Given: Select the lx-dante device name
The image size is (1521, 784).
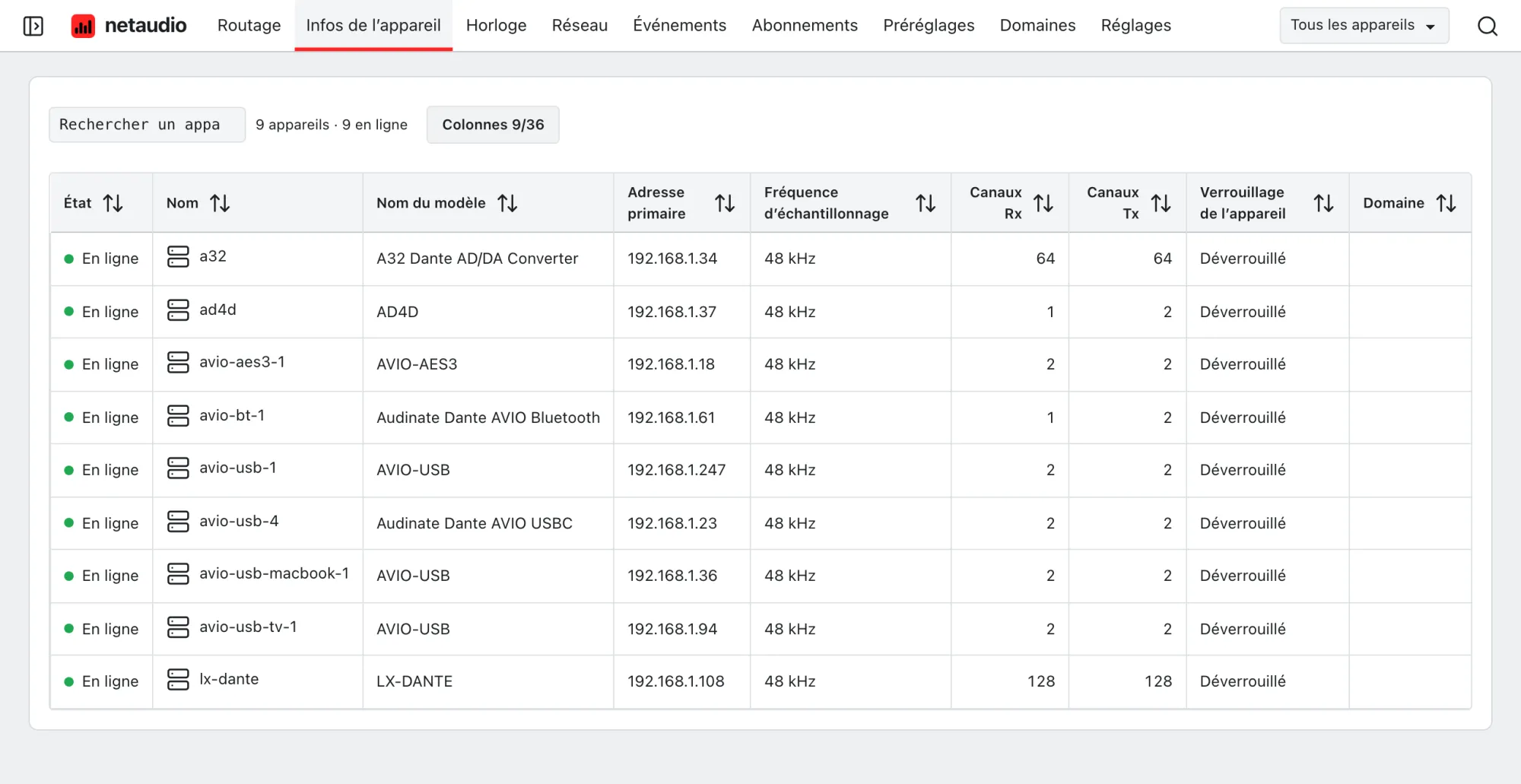Looking at the screenshot, I should click(229, 679).
